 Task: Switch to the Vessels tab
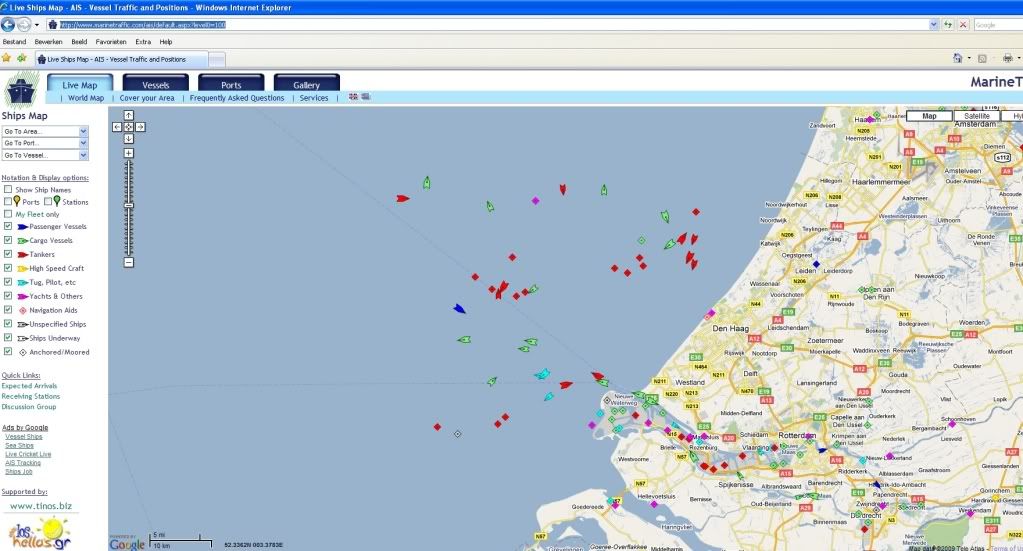(x=155, y=83)
